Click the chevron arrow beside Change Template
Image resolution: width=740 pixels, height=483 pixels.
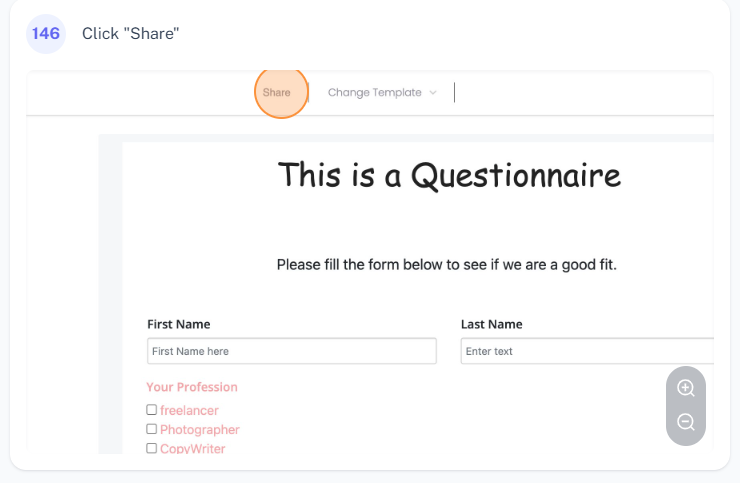(x=433, y=93)
